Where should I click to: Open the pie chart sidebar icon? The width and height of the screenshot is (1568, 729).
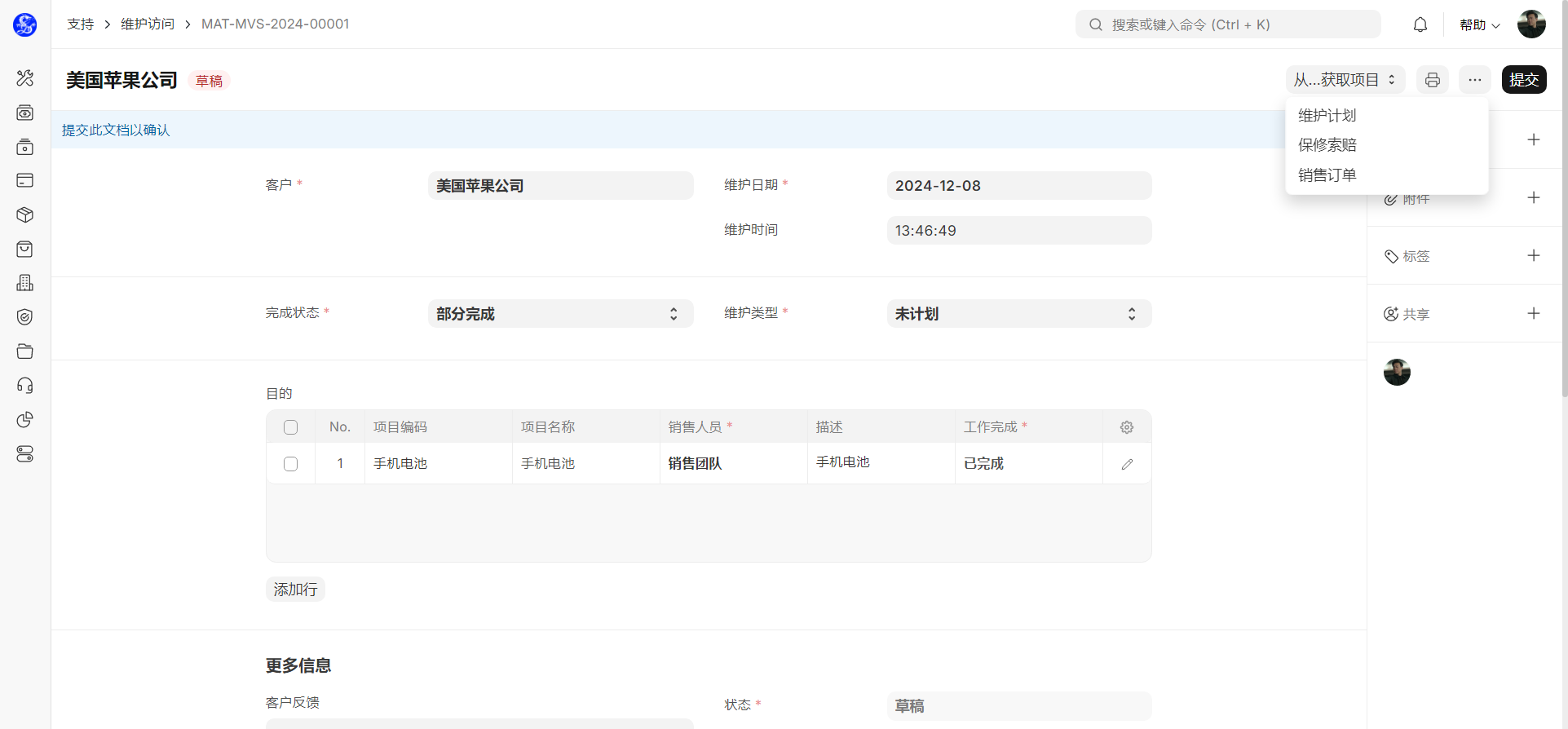25,420
